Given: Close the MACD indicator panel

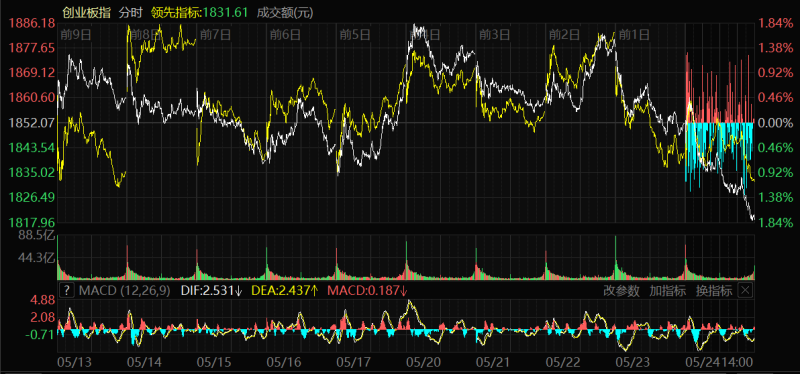Looking at the screenshot, I should point(745,291).
